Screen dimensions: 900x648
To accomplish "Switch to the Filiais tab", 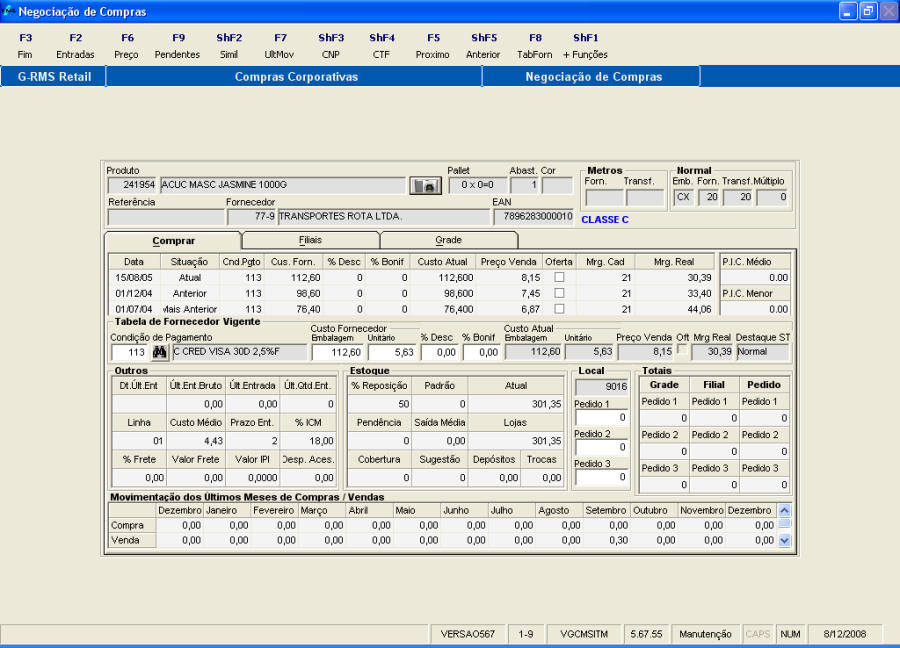I will click(x=310, y=240).
